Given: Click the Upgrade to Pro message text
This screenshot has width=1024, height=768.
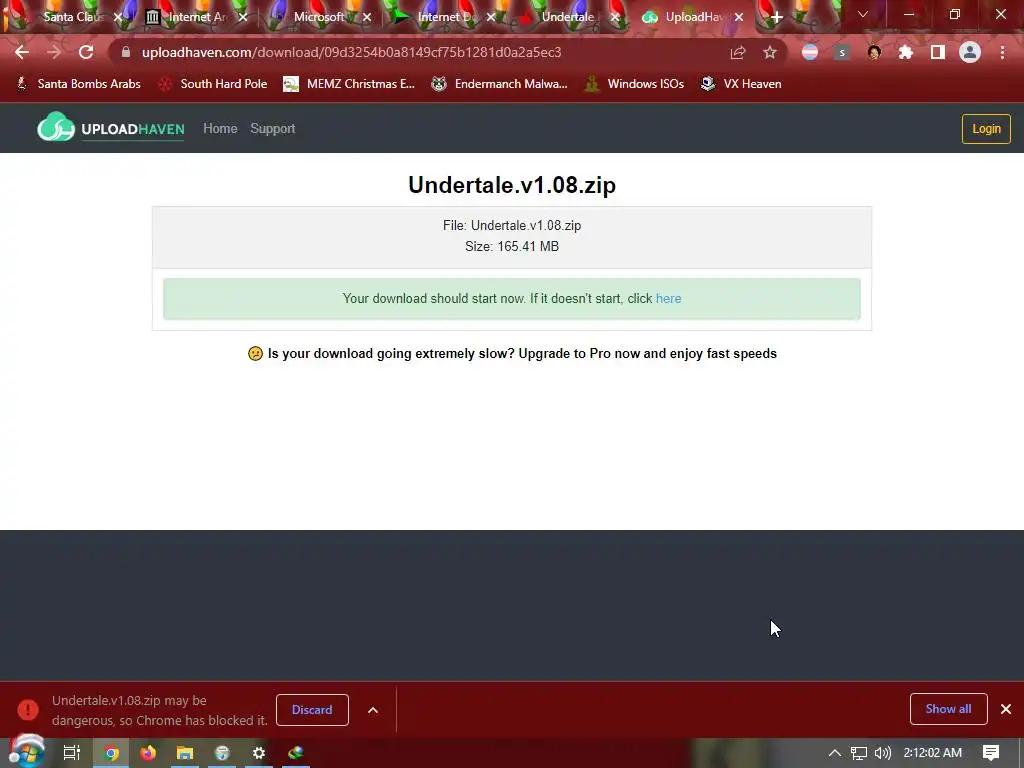Looking at the screenshot, I should pos(512,353).
